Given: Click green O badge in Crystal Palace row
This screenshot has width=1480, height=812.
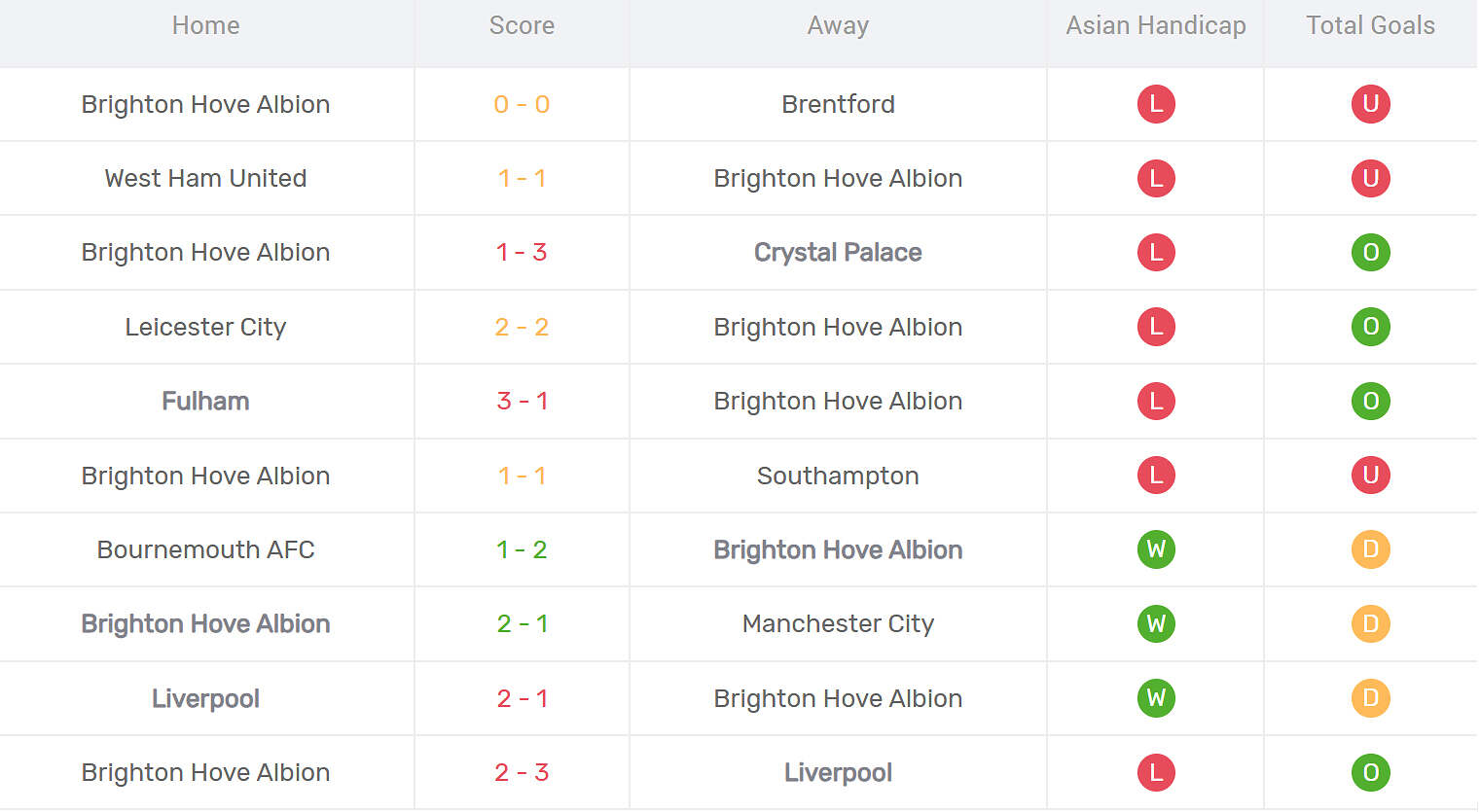Looking at the screenshot, I should 1370,253.
